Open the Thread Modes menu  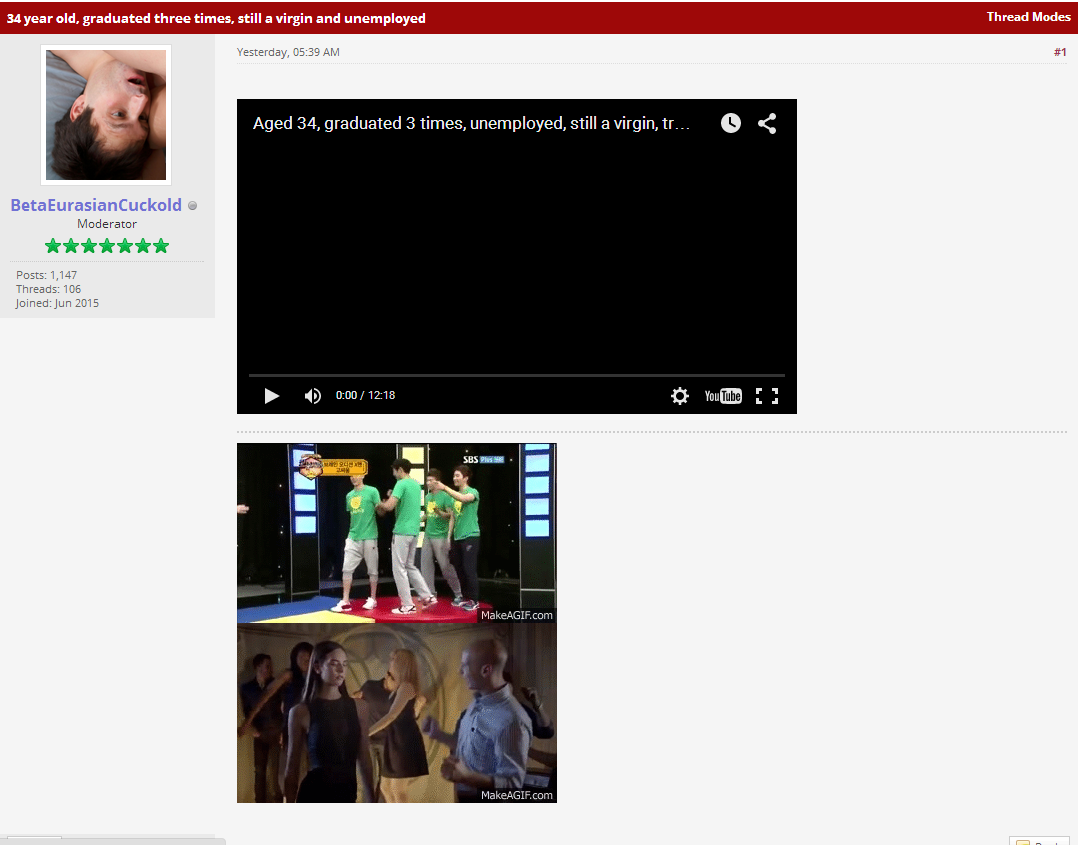coord(1028,17)
